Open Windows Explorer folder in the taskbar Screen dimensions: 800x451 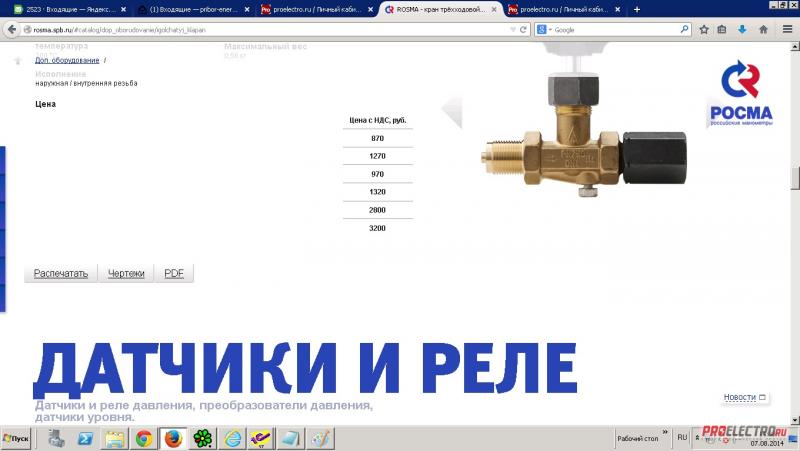point(114,438)
